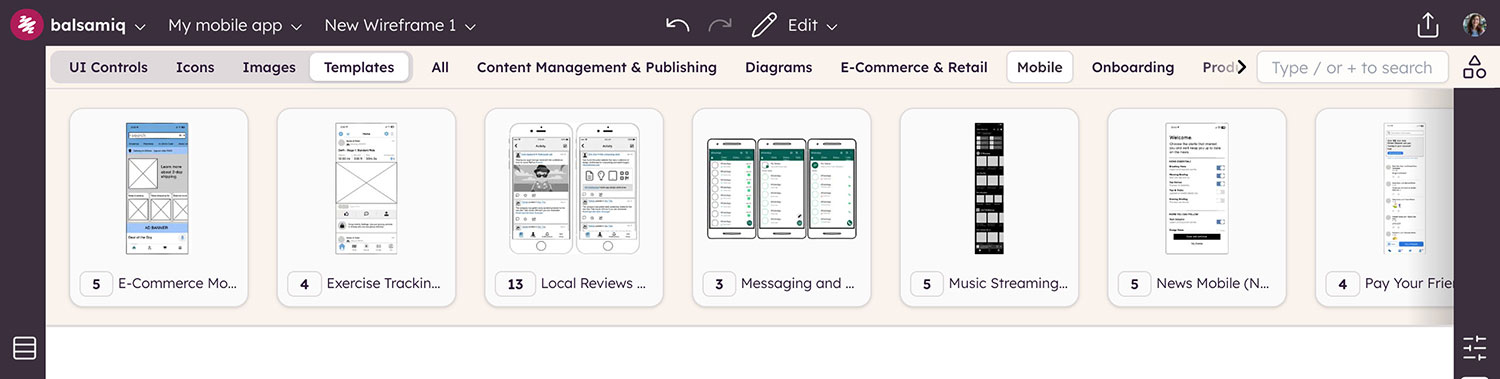Filter by E-Commerce & Retail

913,67
